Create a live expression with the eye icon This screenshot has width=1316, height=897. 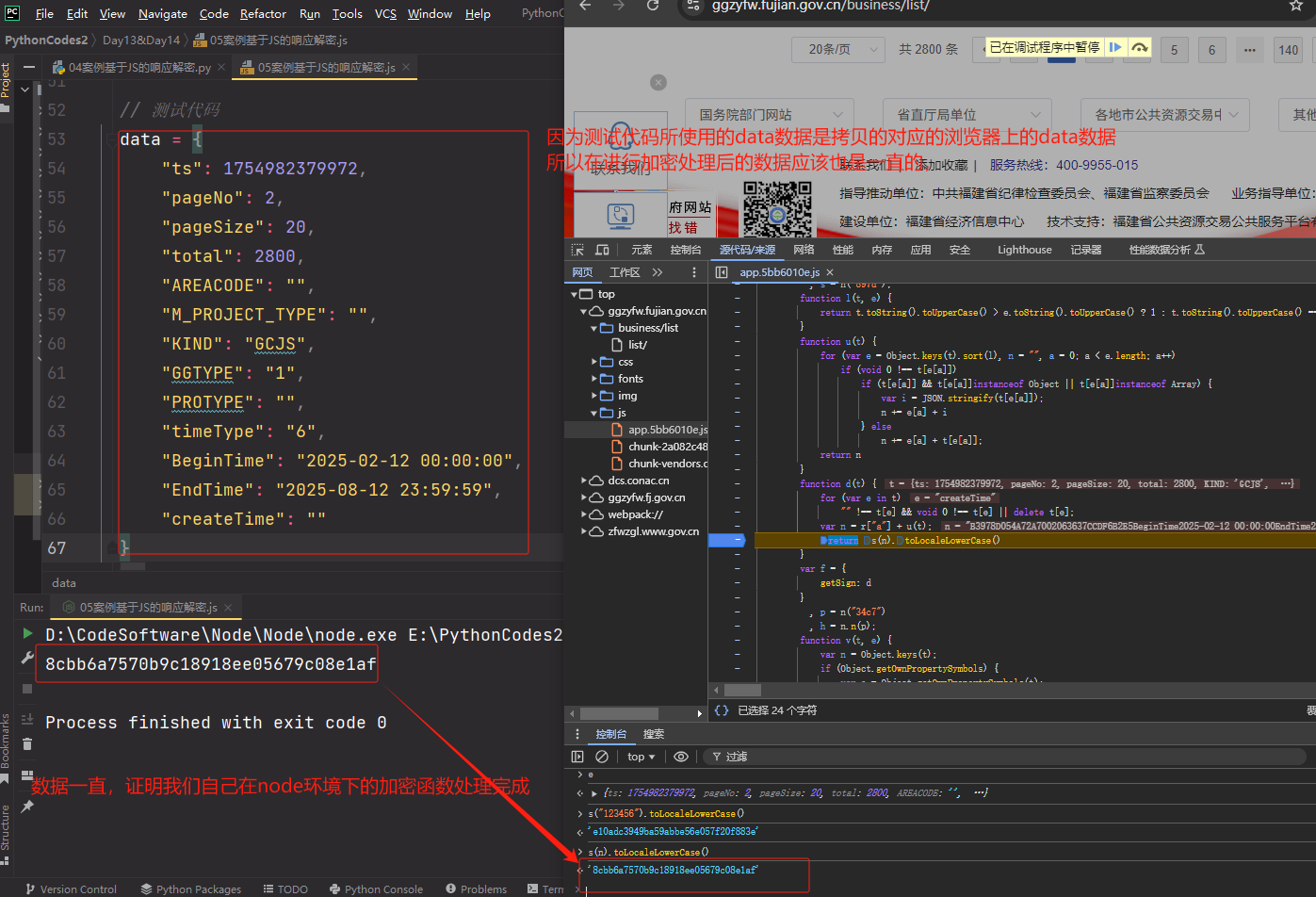pyautogui.click(x=681, y=757)
